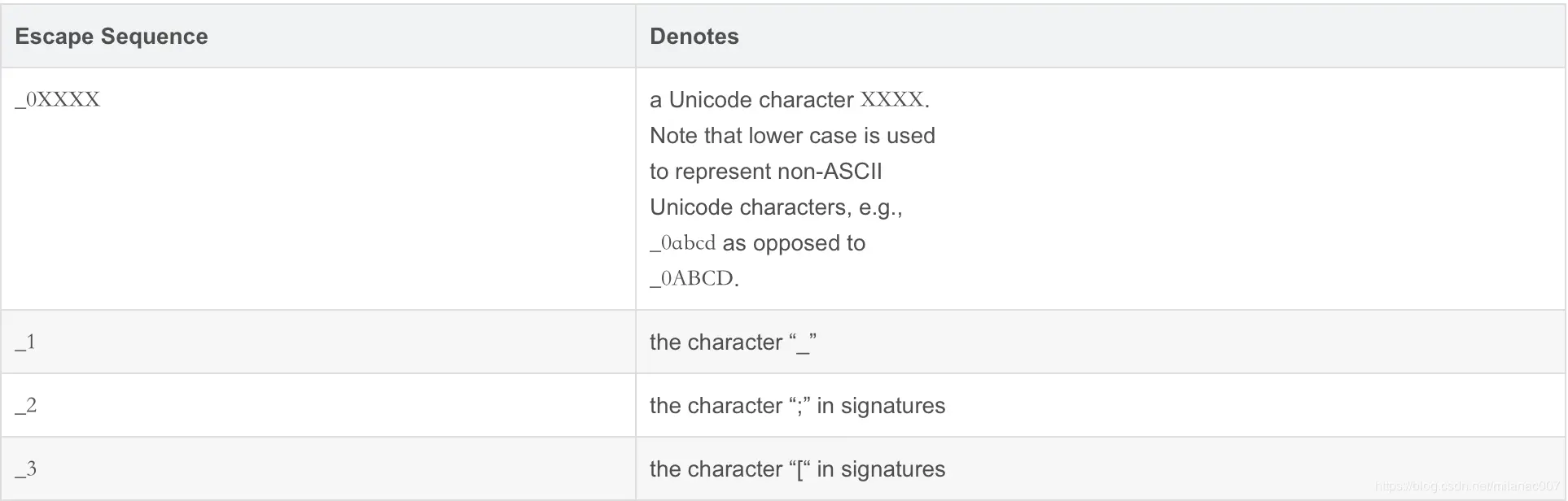
Task: Click the "Escape Sequence" column header
Action: [112, 37]
